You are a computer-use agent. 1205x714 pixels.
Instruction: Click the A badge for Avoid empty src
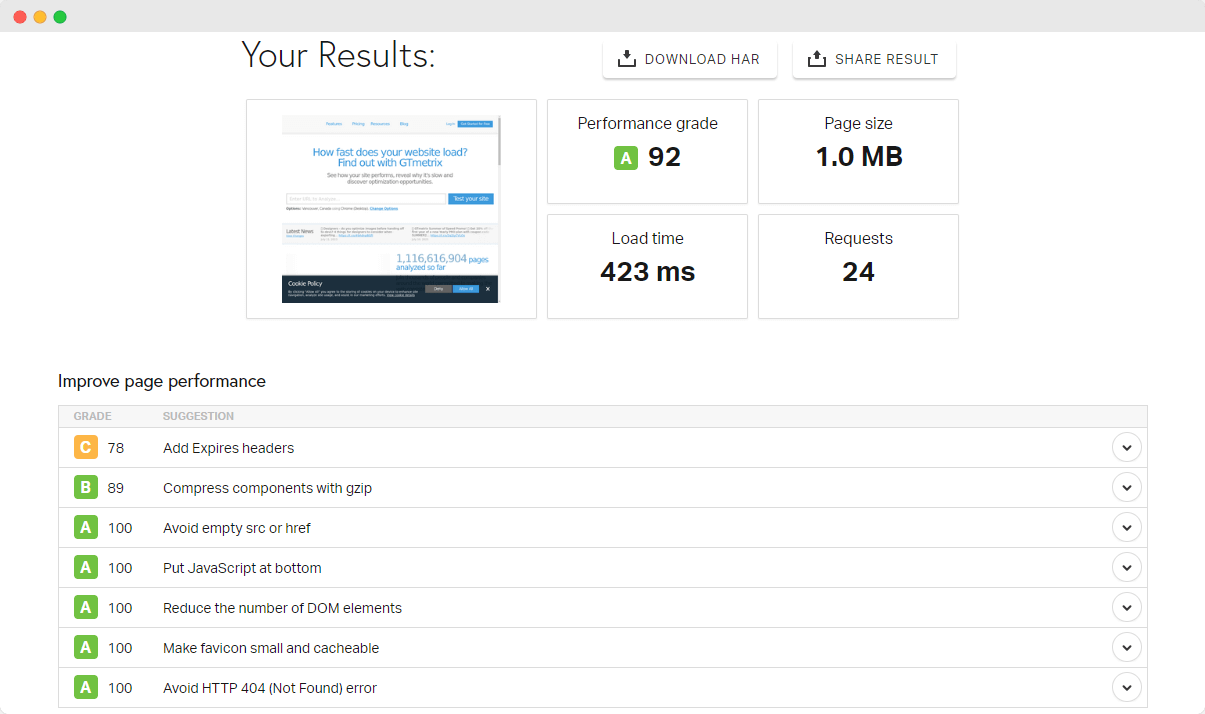click(86, 528)
